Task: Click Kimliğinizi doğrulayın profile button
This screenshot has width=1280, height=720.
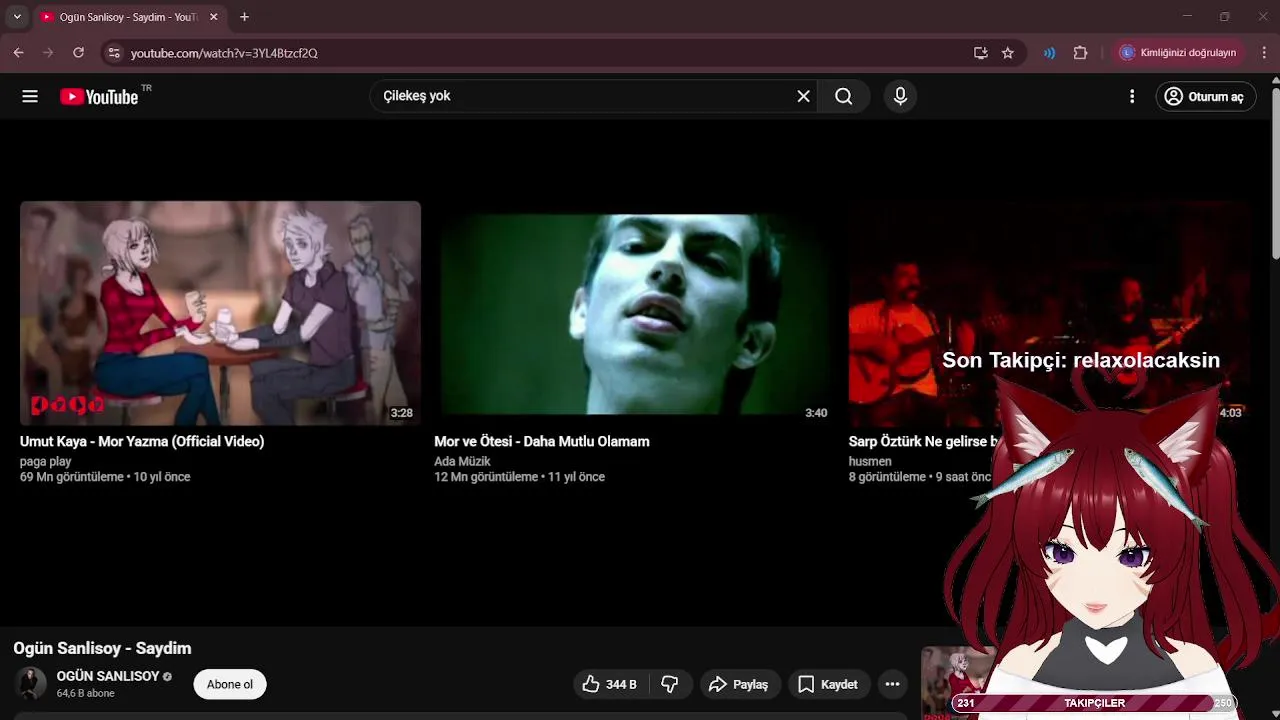Action: click(x=1178, y=53)
